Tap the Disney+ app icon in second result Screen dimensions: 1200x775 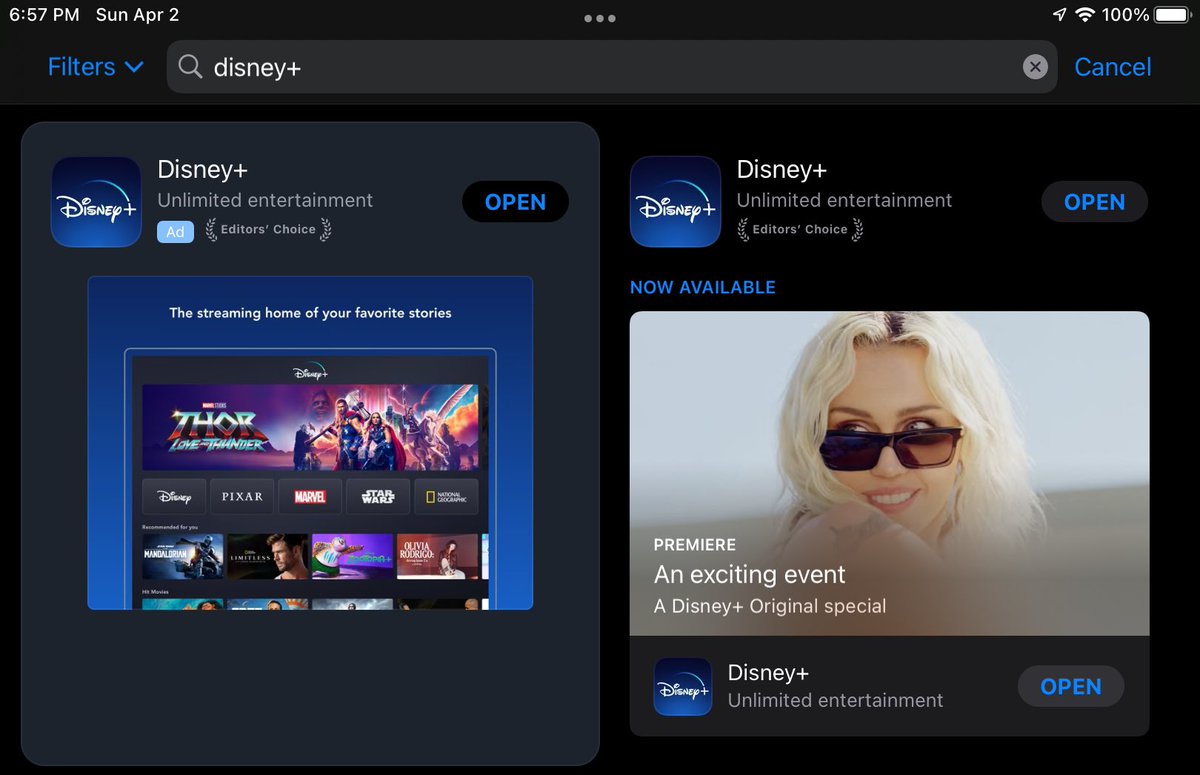coord(675,202)
